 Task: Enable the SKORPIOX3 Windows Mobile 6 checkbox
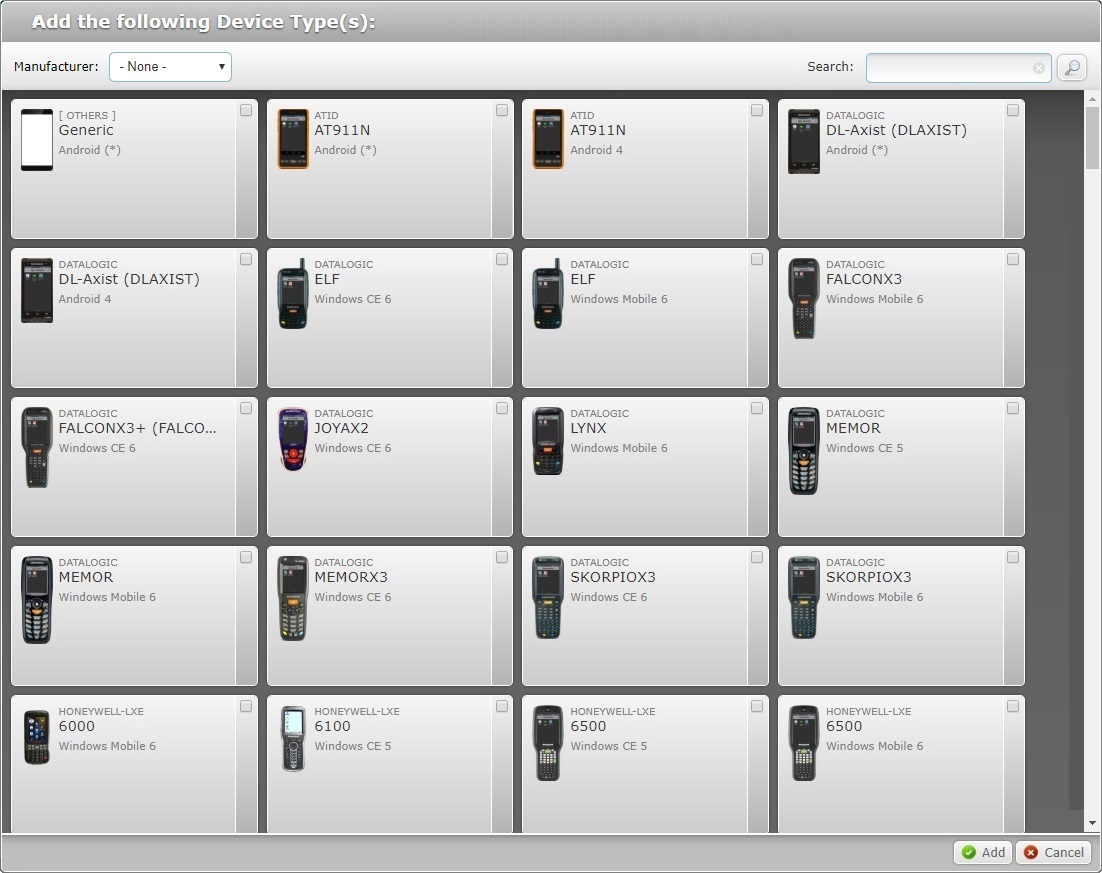[1013, 557]
